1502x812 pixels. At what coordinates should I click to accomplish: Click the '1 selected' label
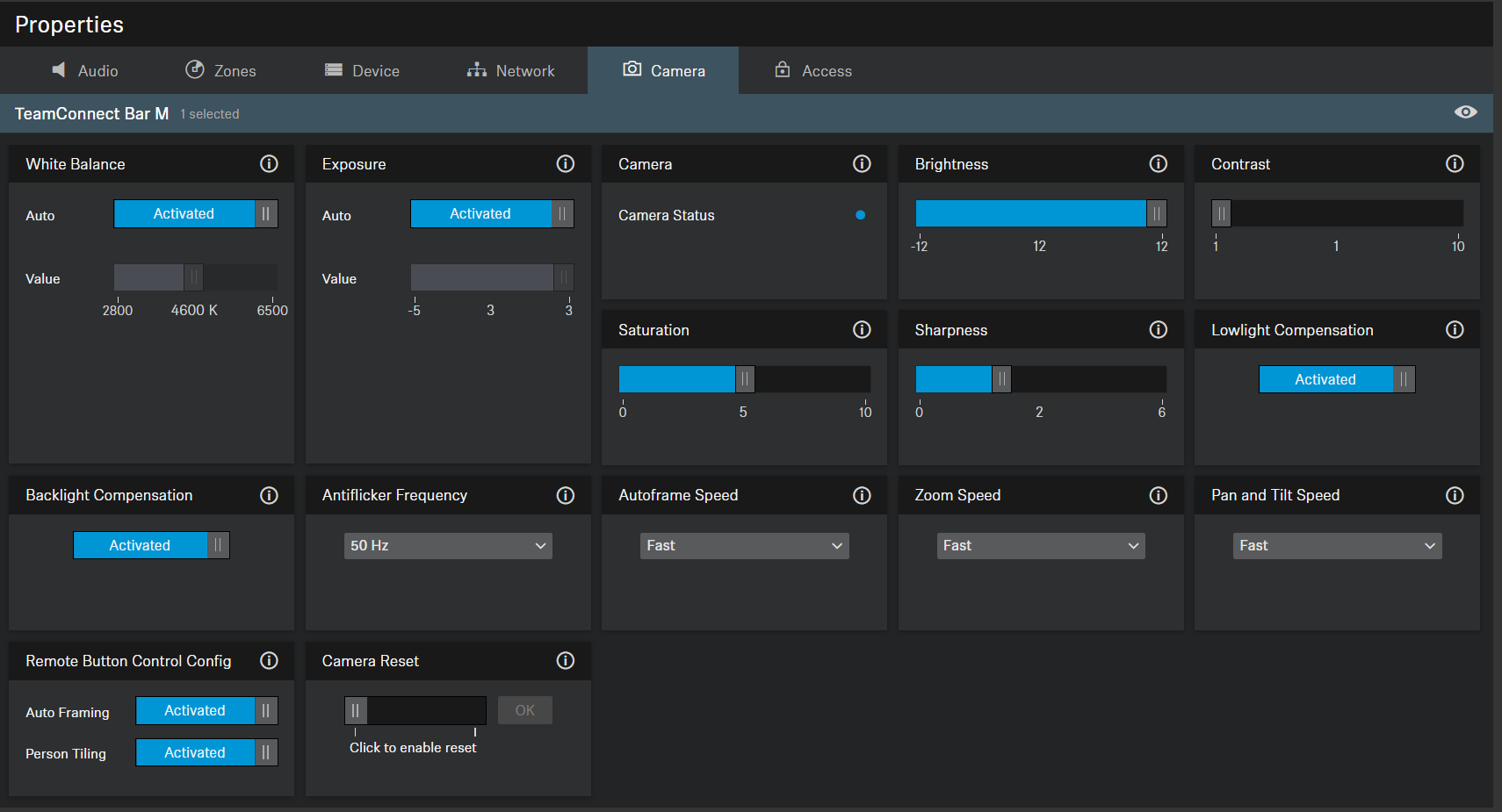[x=210, y=114]
